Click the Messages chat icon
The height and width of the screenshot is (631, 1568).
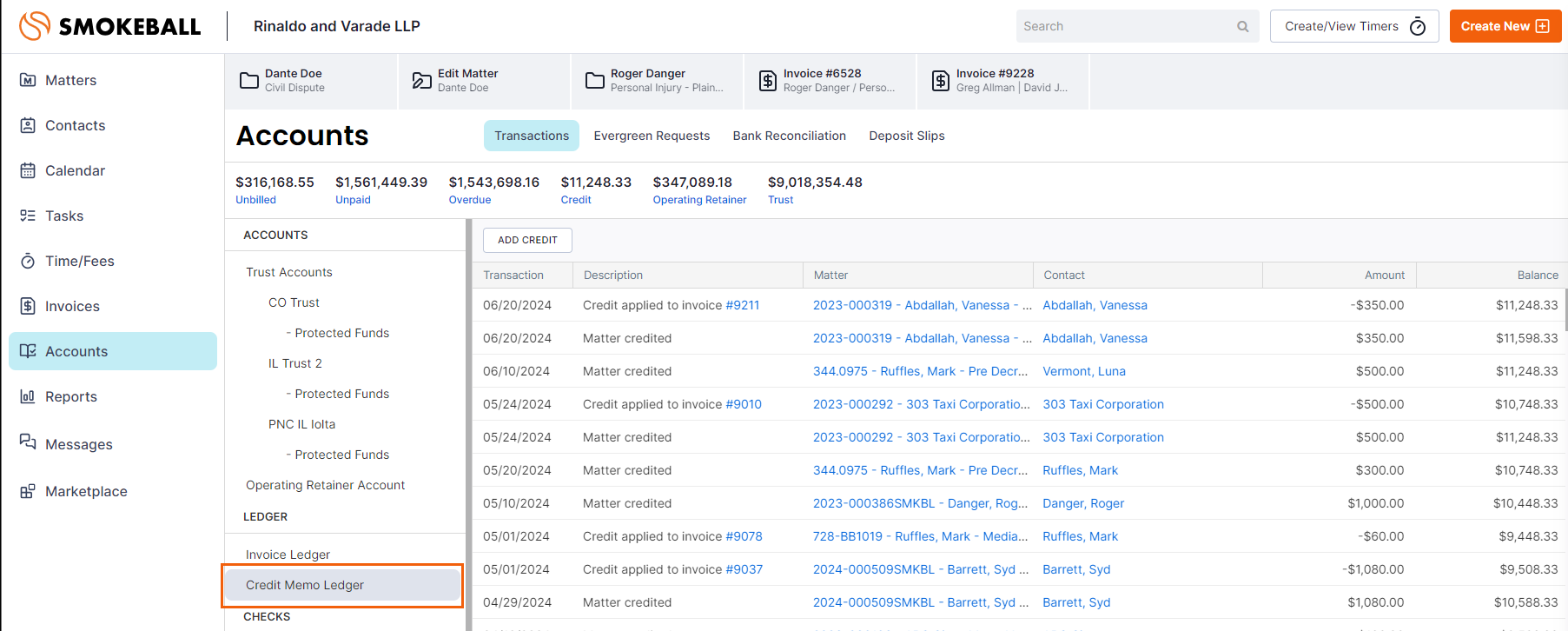coord(28,442)
